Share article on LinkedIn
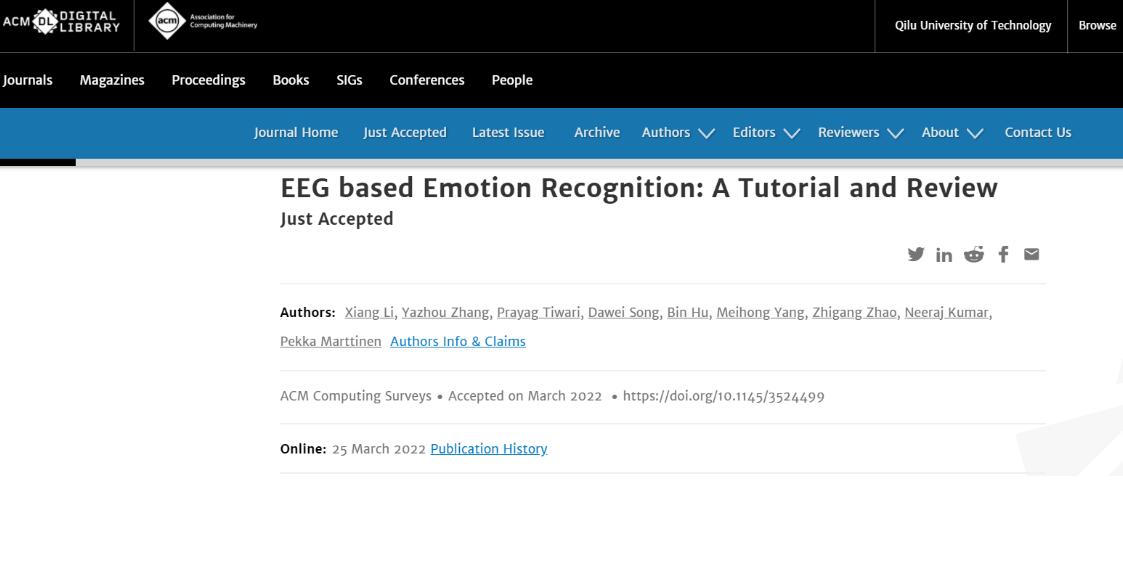 944,255
